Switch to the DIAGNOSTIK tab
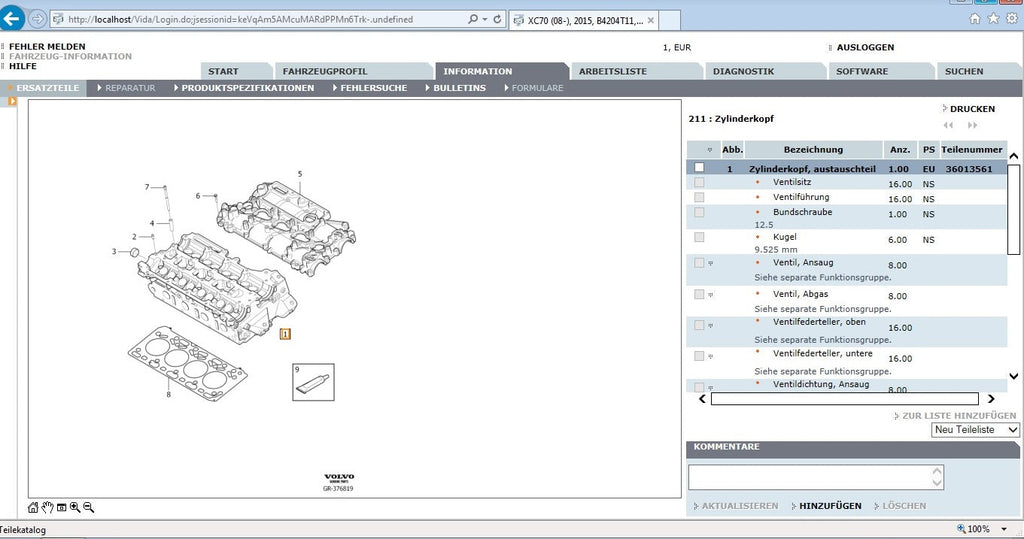Viewport: 1024px width, 539px height. 743,71
